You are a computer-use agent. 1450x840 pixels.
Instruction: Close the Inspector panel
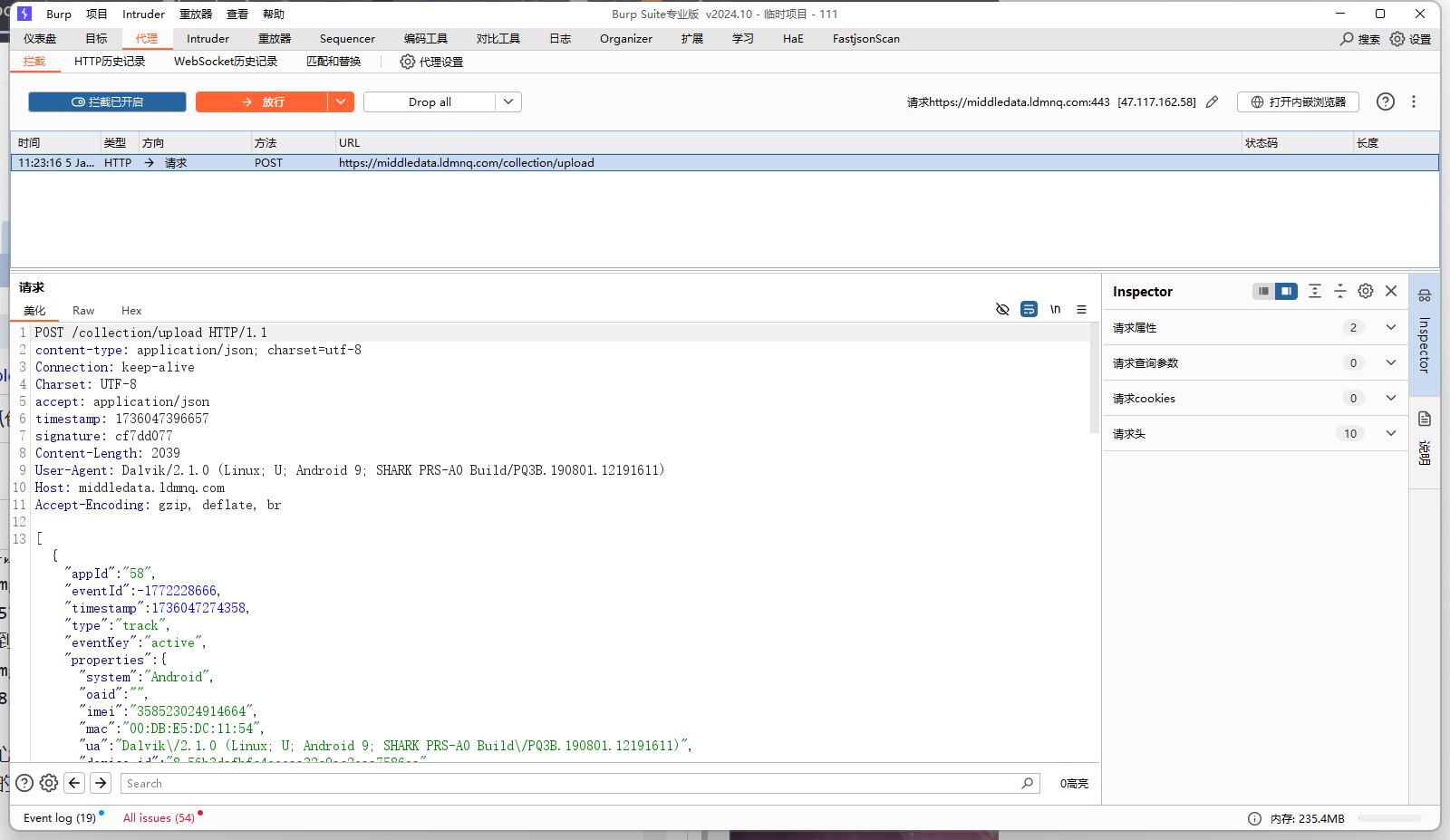point(1391,291)
